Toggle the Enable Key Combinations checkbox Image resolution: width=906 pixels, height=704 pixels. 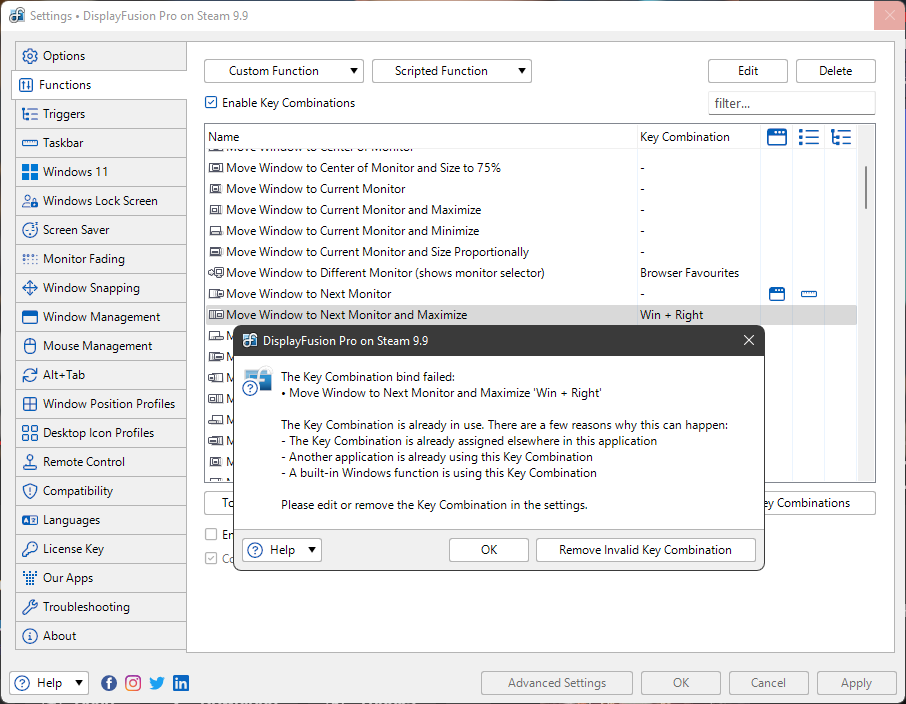(x=211, y=103)
